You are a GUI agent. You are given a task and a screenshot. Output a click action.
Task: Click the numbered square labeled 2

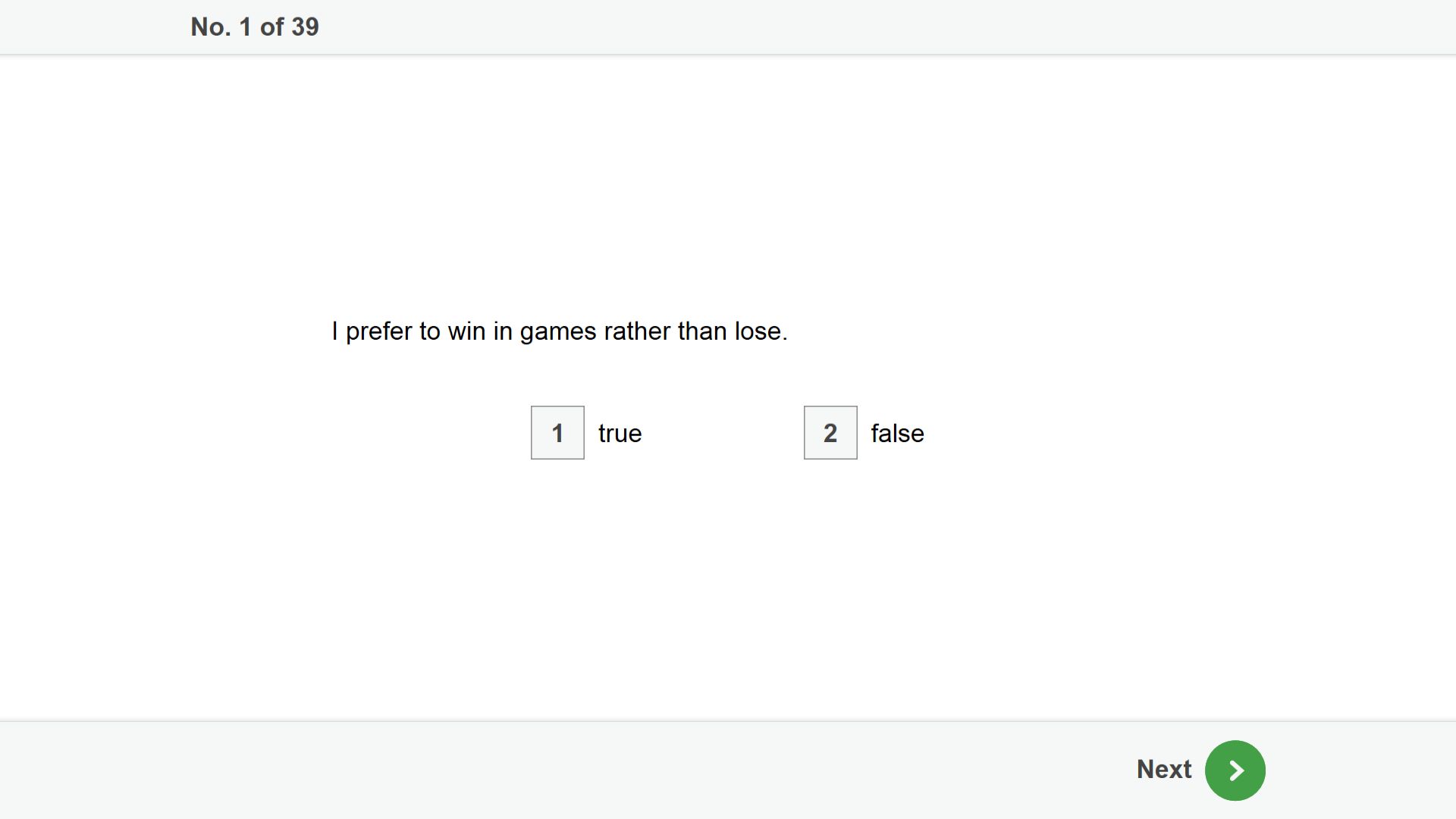[830, 432]
